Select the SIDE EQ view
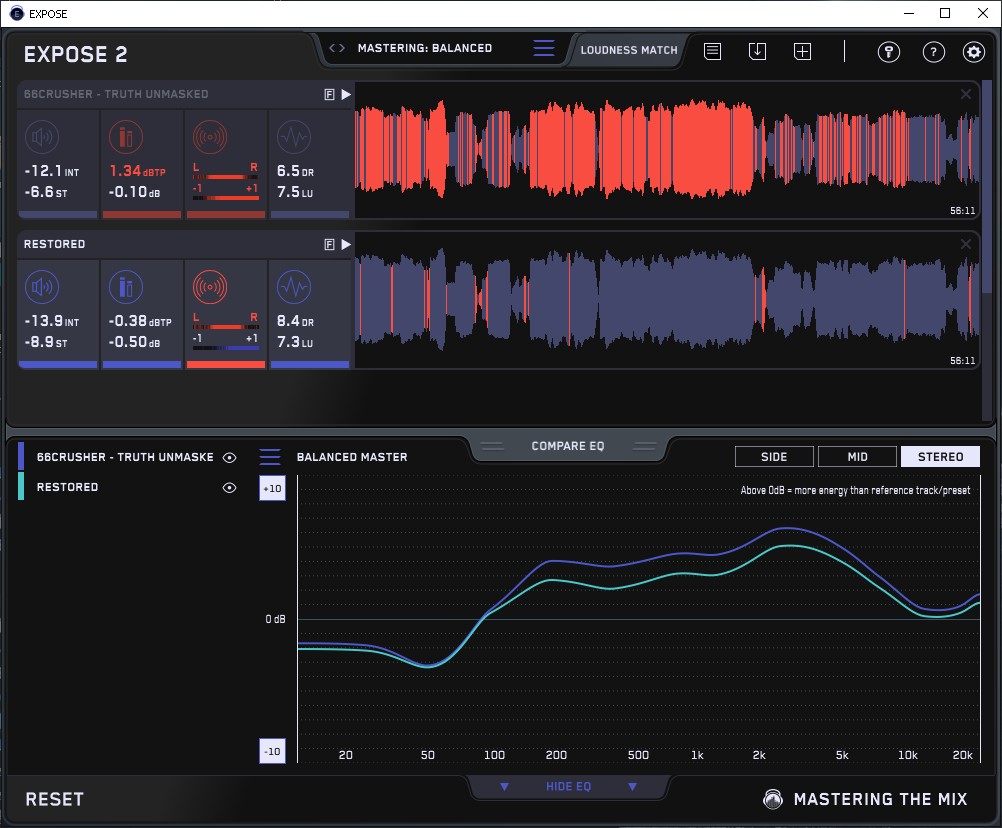The image size is (1002, 828). [x=774, y=457]
